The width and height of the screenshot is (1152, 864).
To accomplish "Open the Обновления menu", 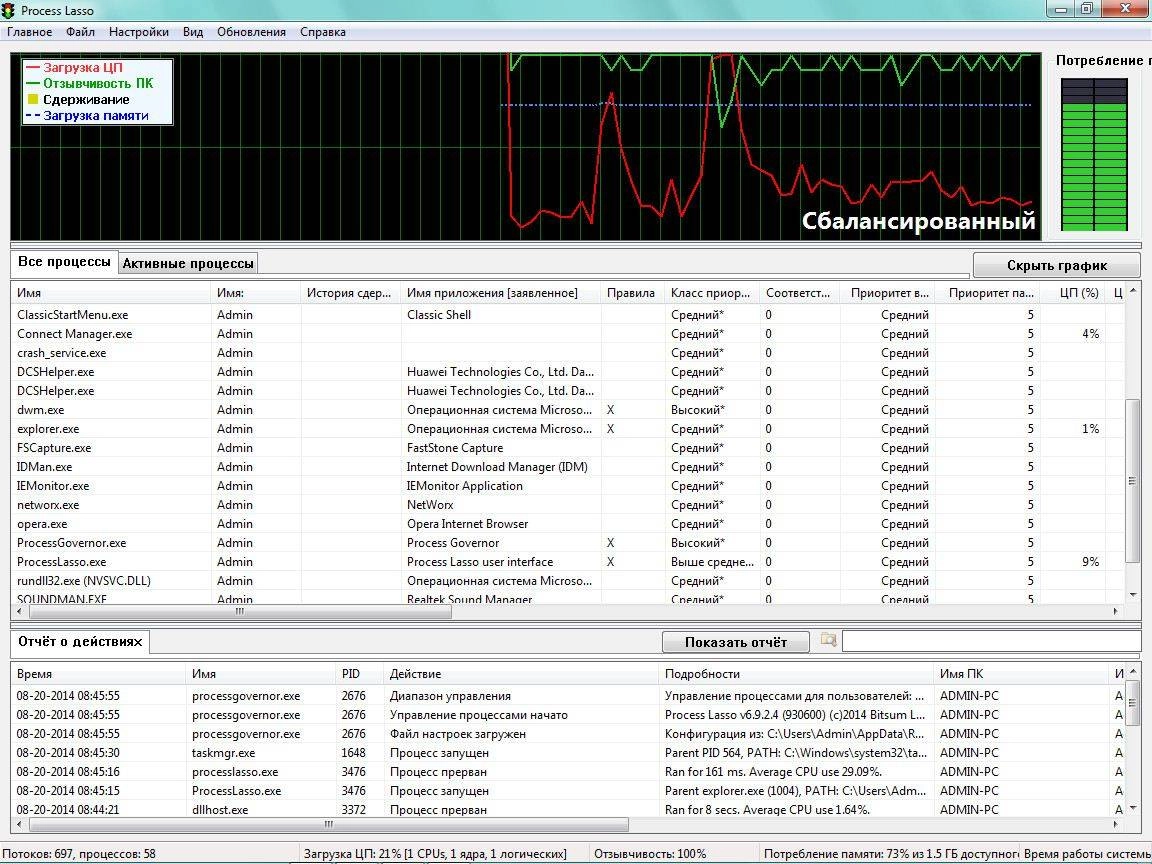I will pos(251,32).
